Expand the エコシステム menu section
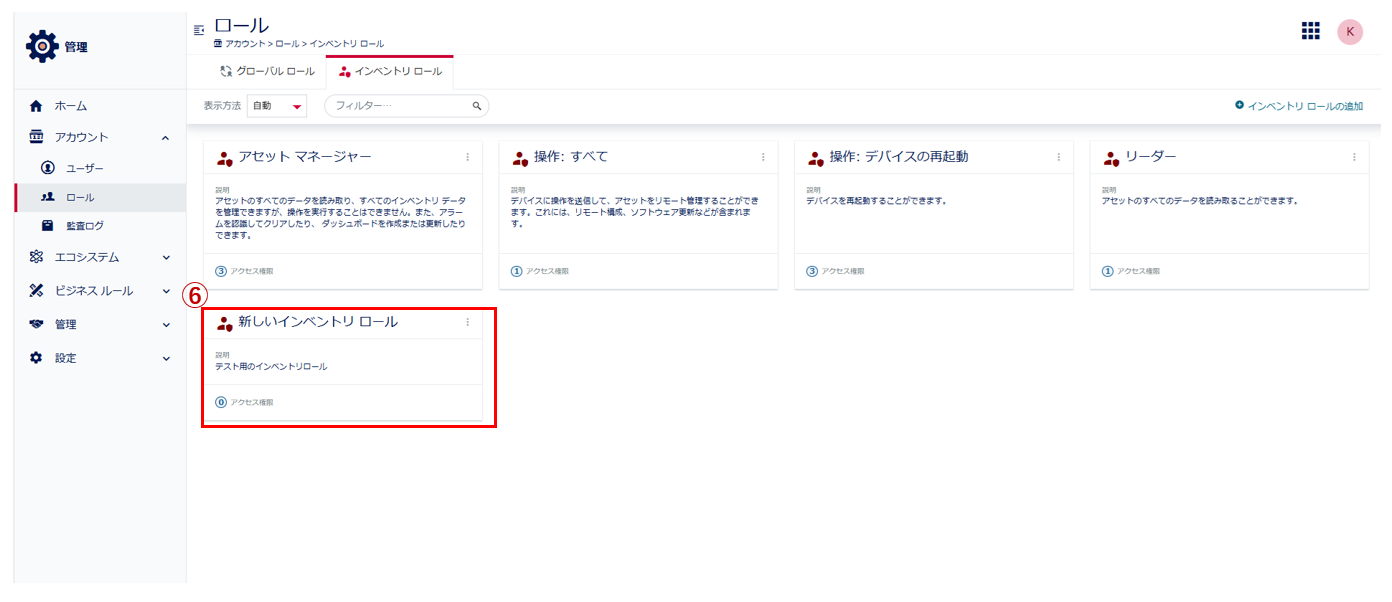This screenshot has height=602, width=1392. (166, 257)
